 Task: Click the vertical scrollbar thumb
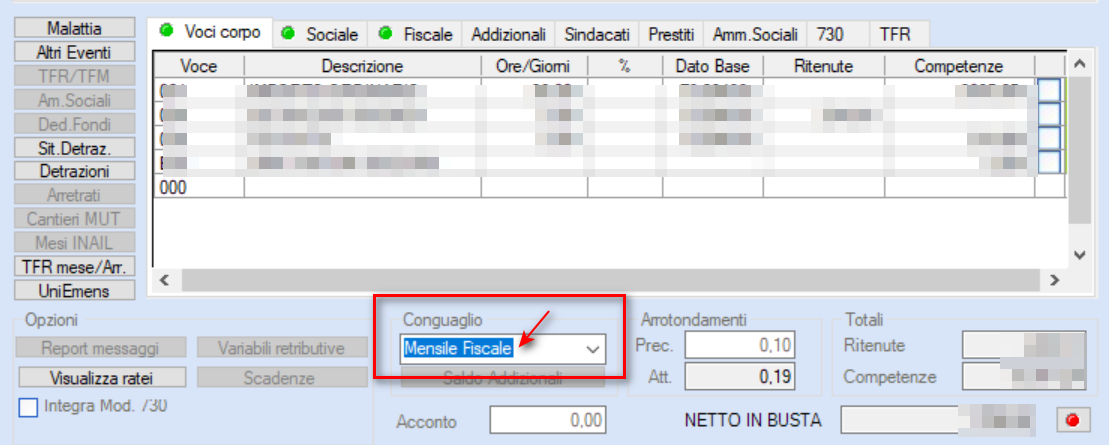pos(1079,151)
